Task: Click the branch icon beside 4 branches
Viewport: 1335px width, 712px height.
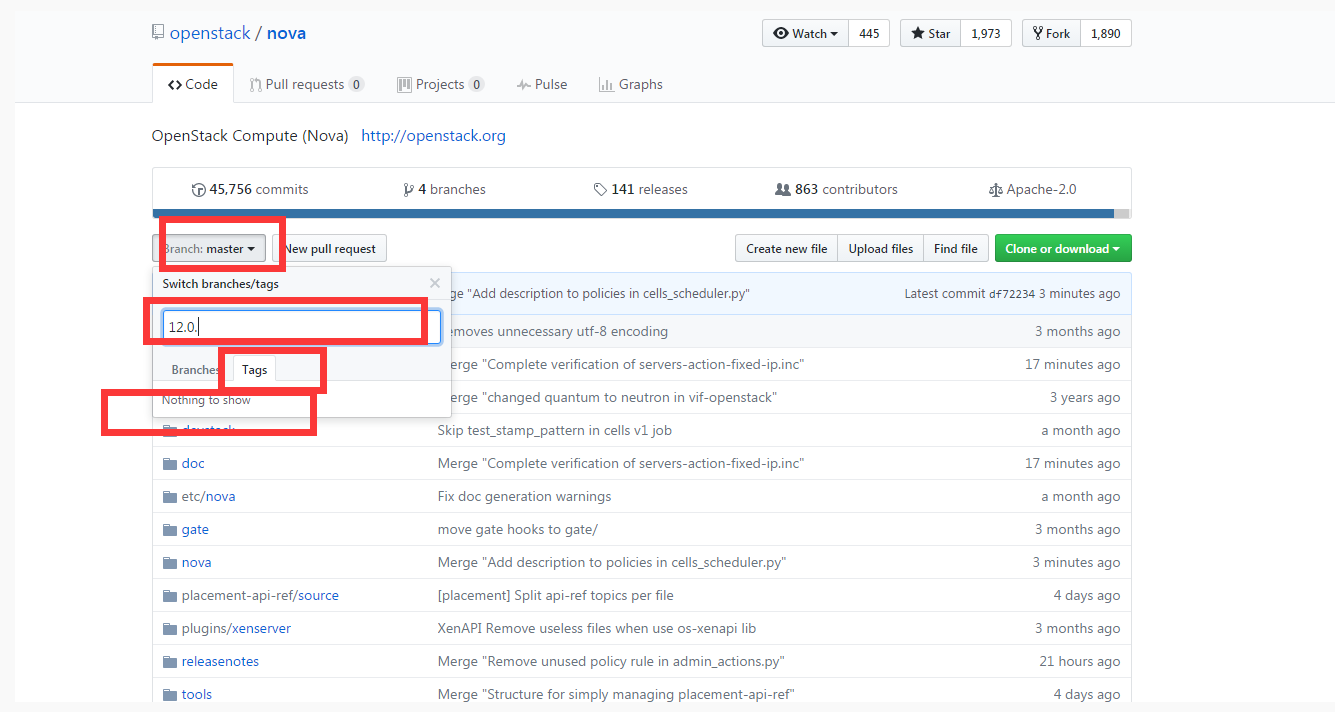Action: tap(408, 190)
